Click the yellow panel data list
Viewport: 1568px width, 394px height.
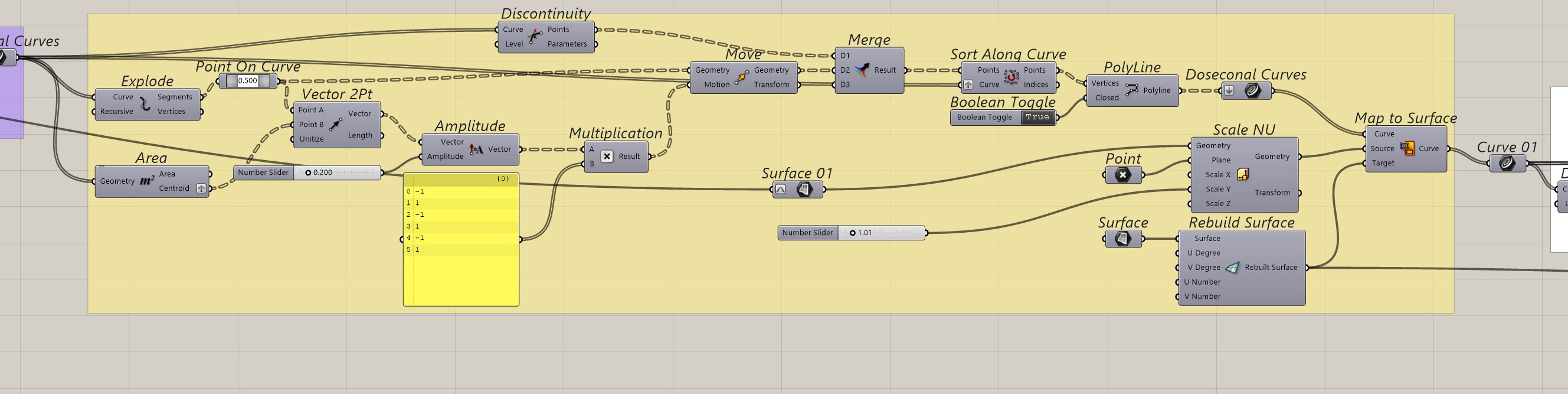pos(461,239)
